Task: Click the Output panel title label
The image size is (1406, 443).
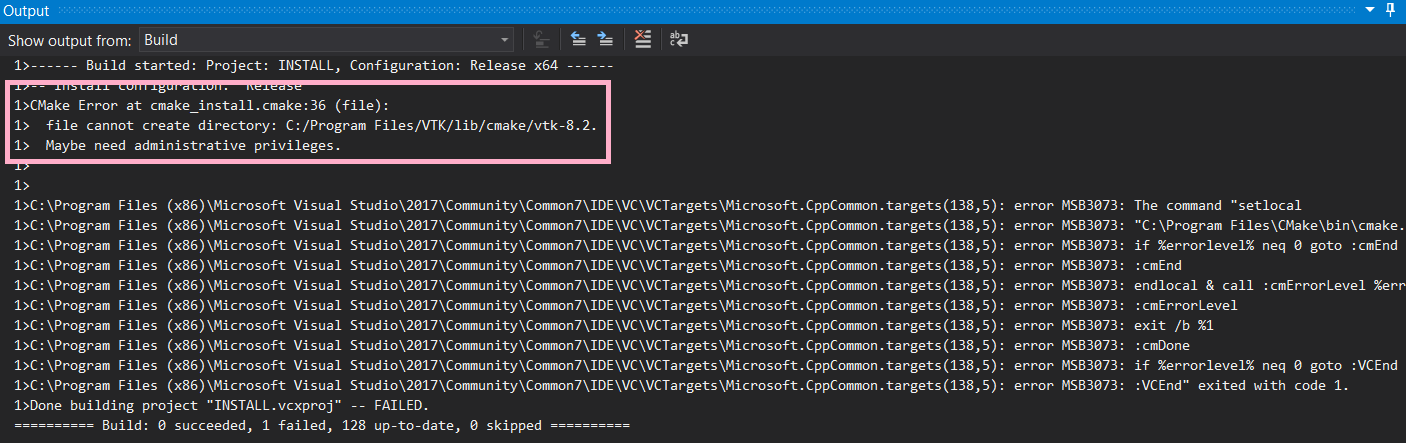Action: [26, 9]
